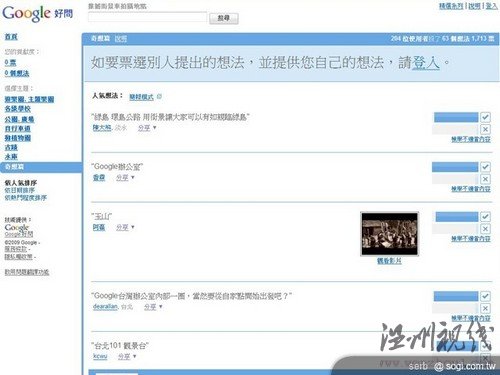Click small Google logo under 技術提供
Image resolution: width=500 pixels, height=375 pixels.
pos(17,227)
